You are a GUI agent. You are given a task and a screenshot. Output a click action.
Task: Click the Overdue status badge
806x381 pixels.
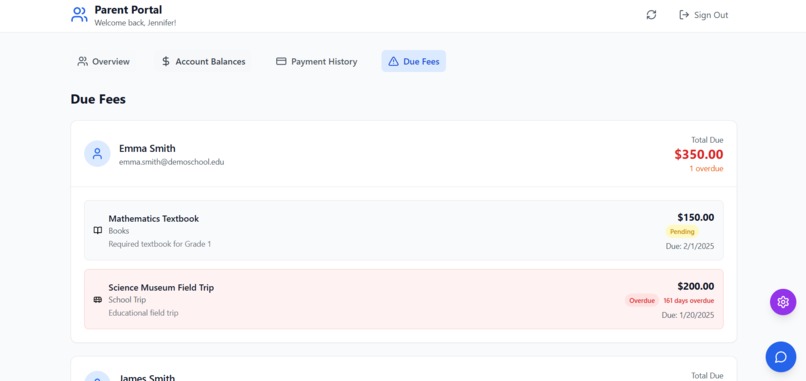pyautogui.click(x=642, y=301)
